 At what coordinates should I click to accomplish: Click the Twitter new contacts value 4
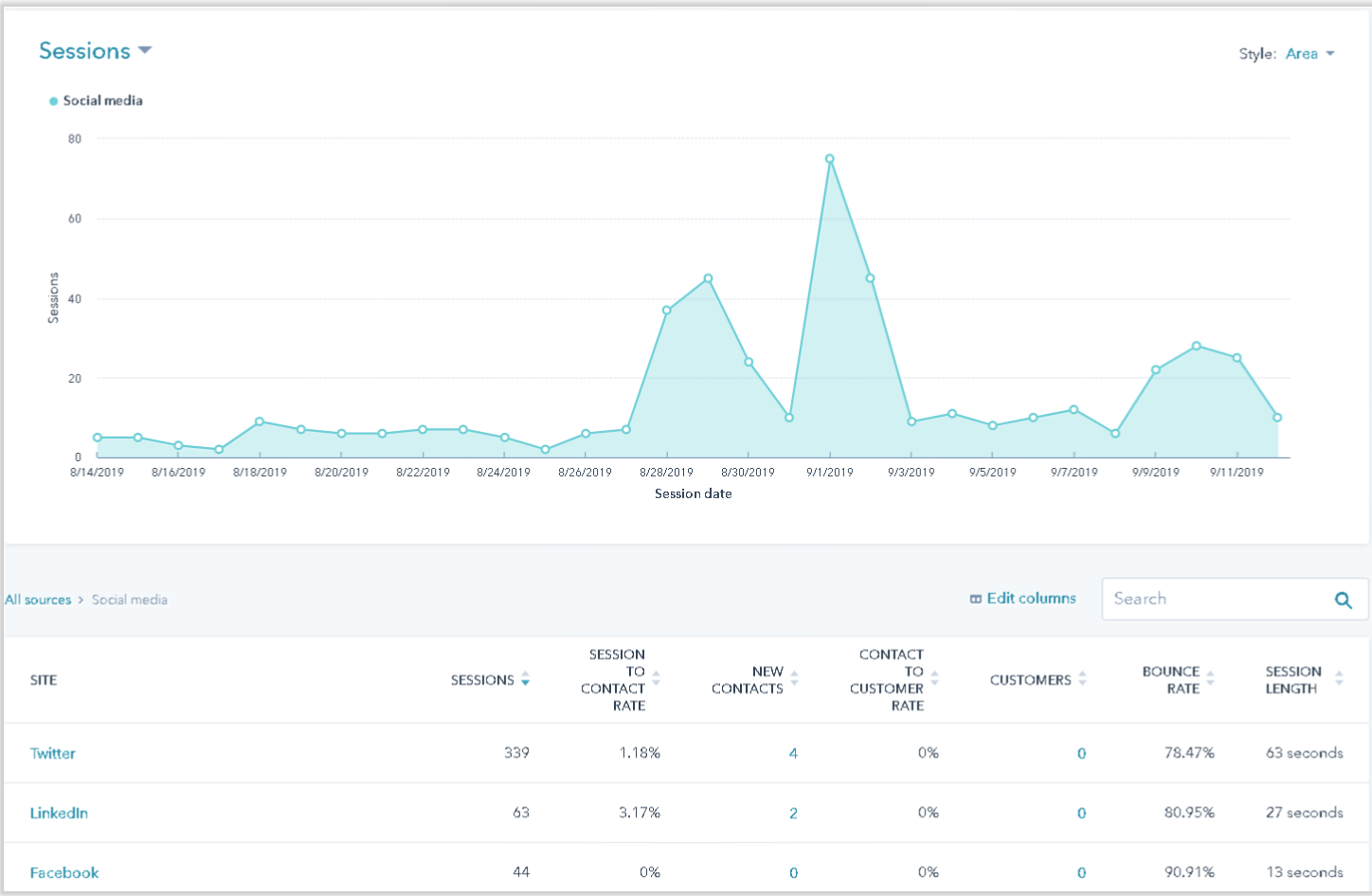pyautogui.click(x=793, y=754)
